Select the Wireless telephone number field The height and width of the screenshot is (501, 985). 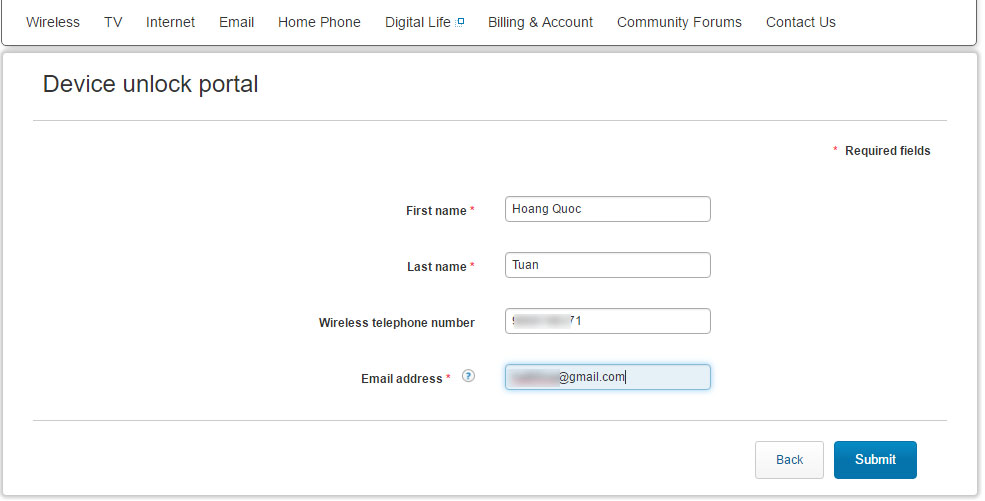pyautogui.click(x=607, y=321)
